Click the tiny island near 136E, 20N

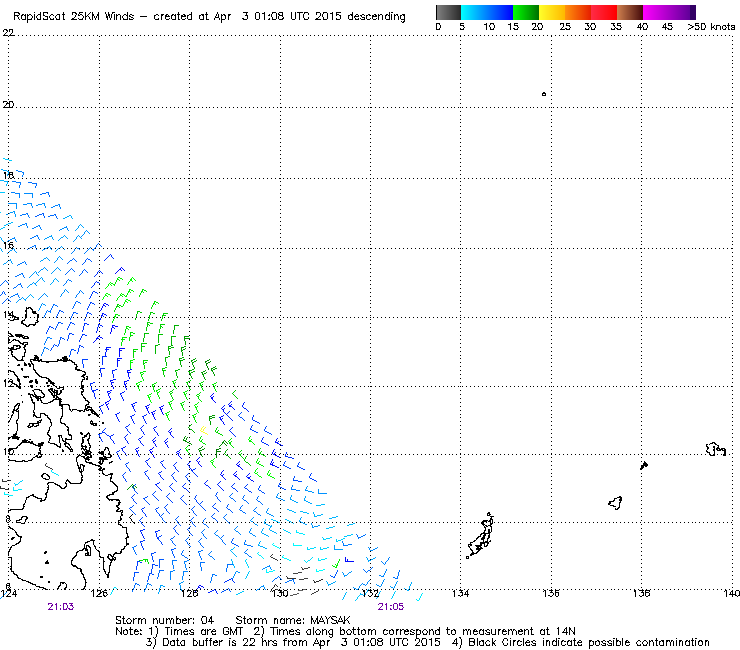(544, 94)
